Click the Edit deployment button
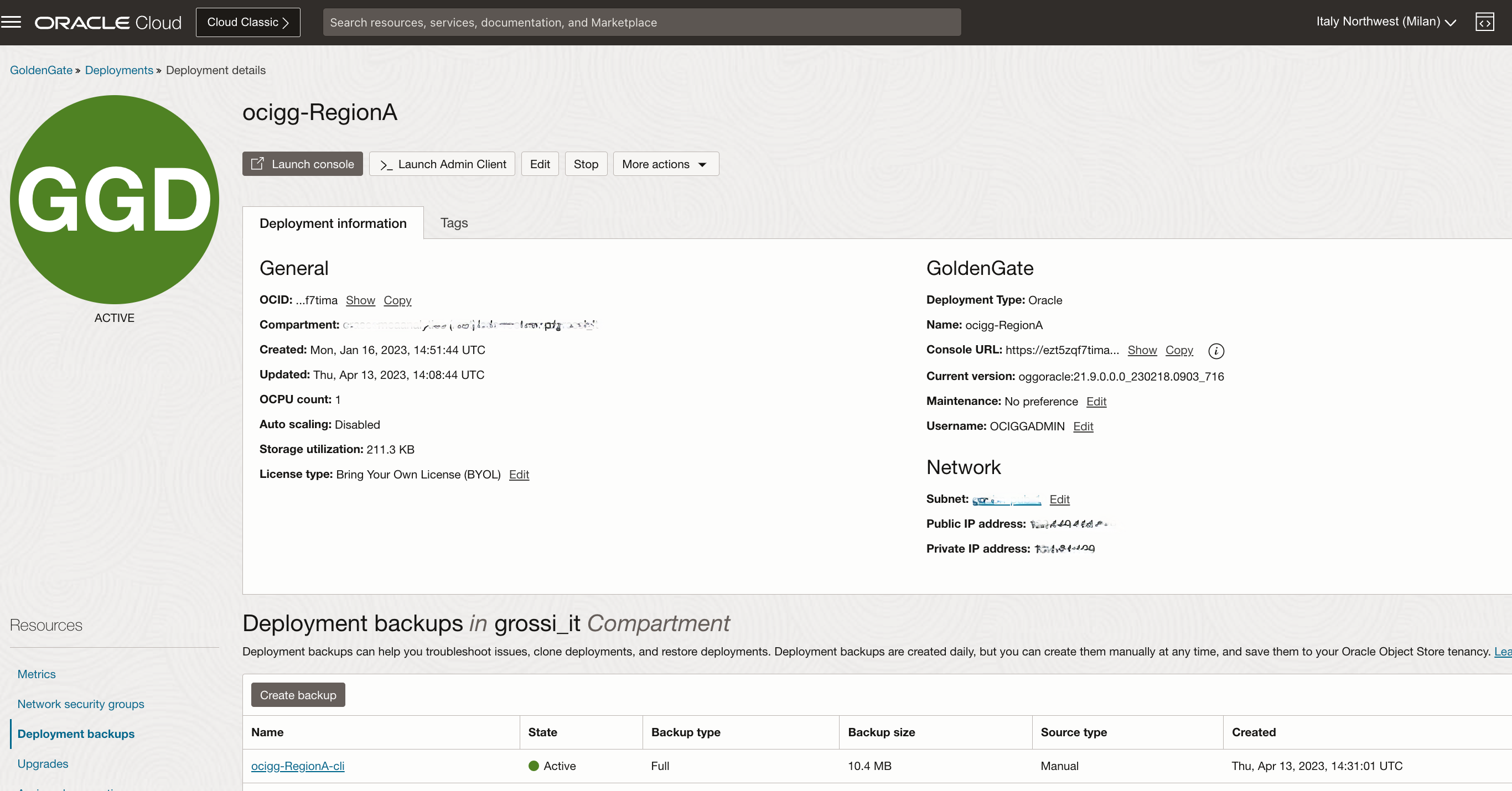 pyautogui.click(x=540, y=164)
